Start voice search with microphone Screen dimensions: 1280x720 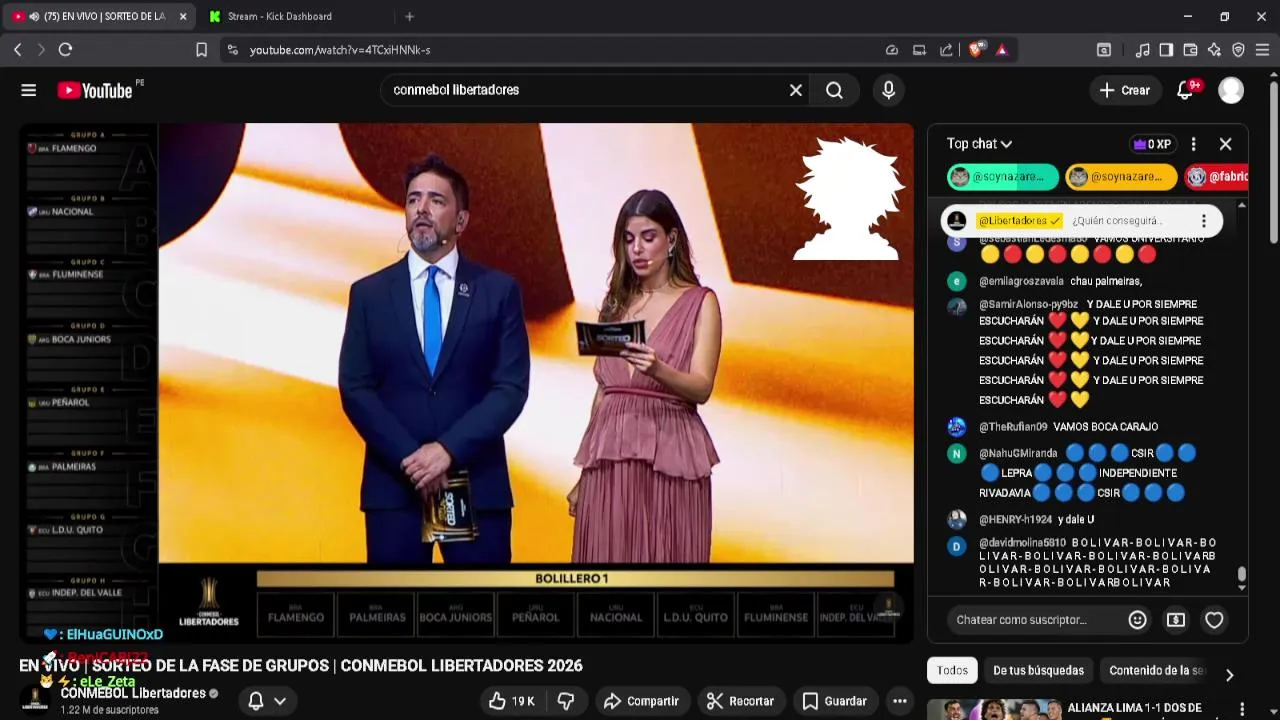pyautogui.click(x=888, y=90)
